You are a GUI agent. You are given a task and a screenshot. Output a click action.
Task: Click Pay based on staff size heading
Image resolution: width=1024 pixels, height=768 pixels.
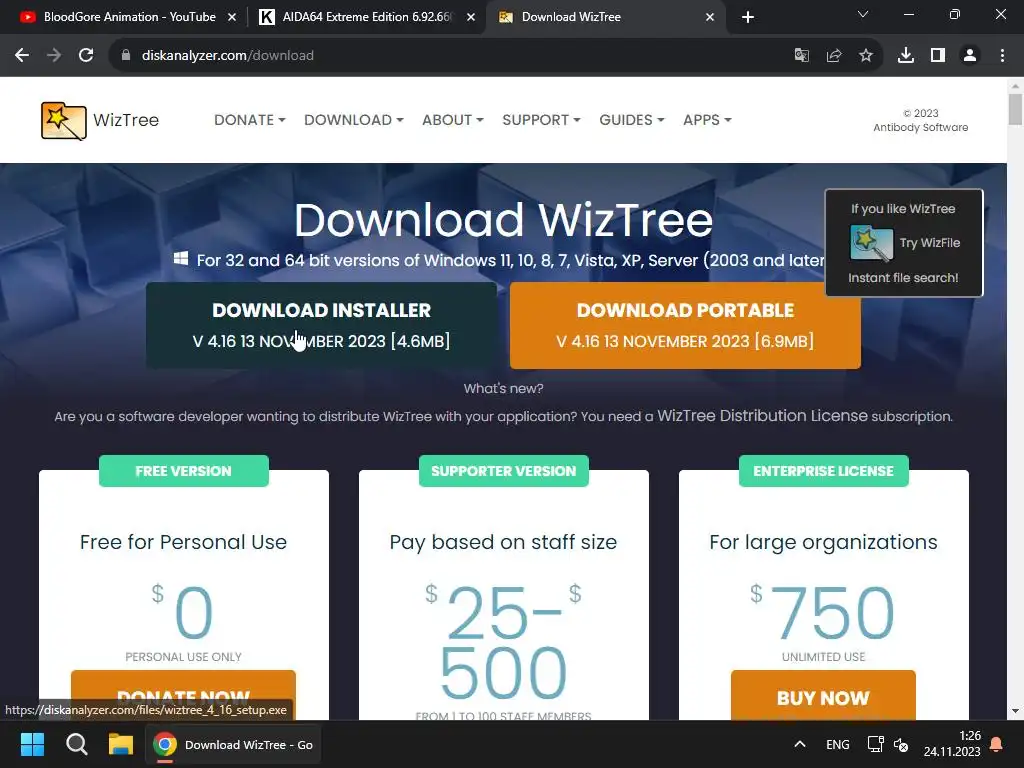click(x=504, y=542)
